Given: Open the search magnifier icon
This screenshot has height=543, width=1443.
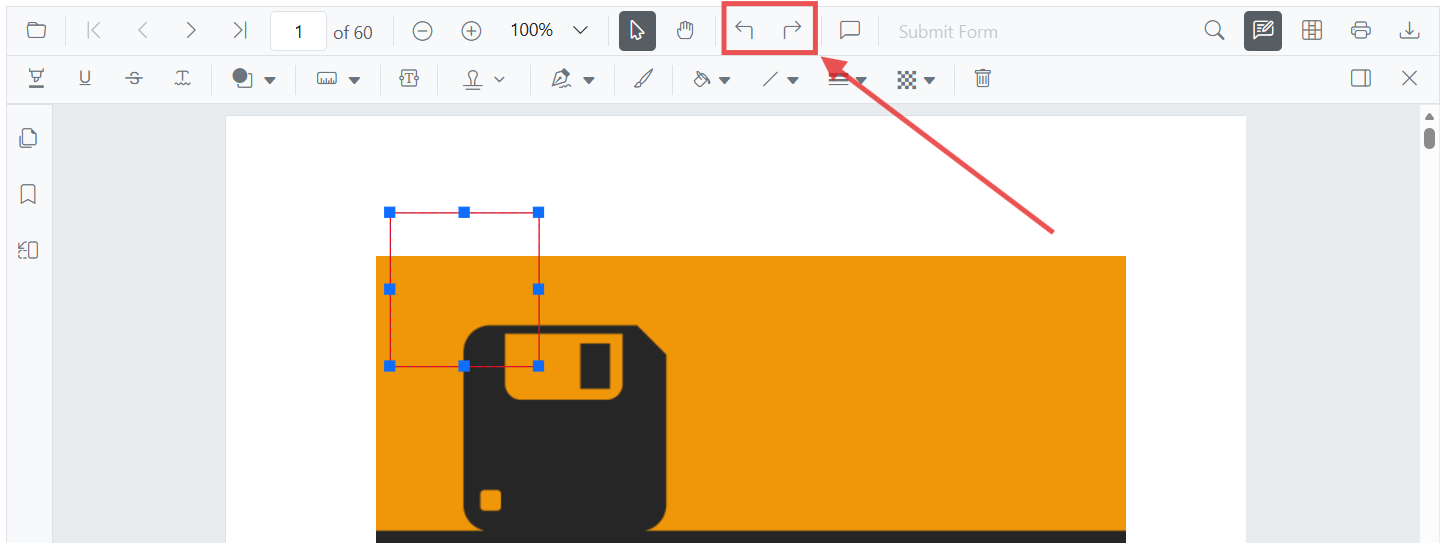Looking at the screenshot, I should tap(1214, 31).
